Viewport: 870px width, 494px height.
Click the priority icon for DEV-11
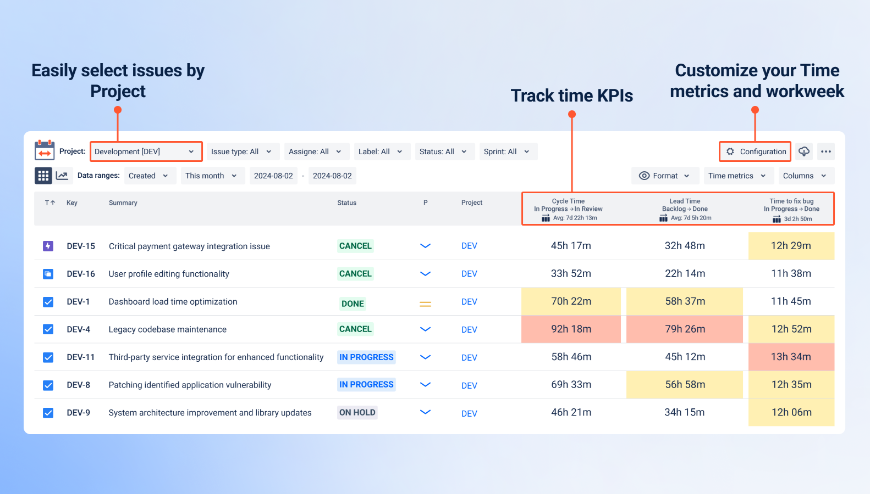pos(425,357)
